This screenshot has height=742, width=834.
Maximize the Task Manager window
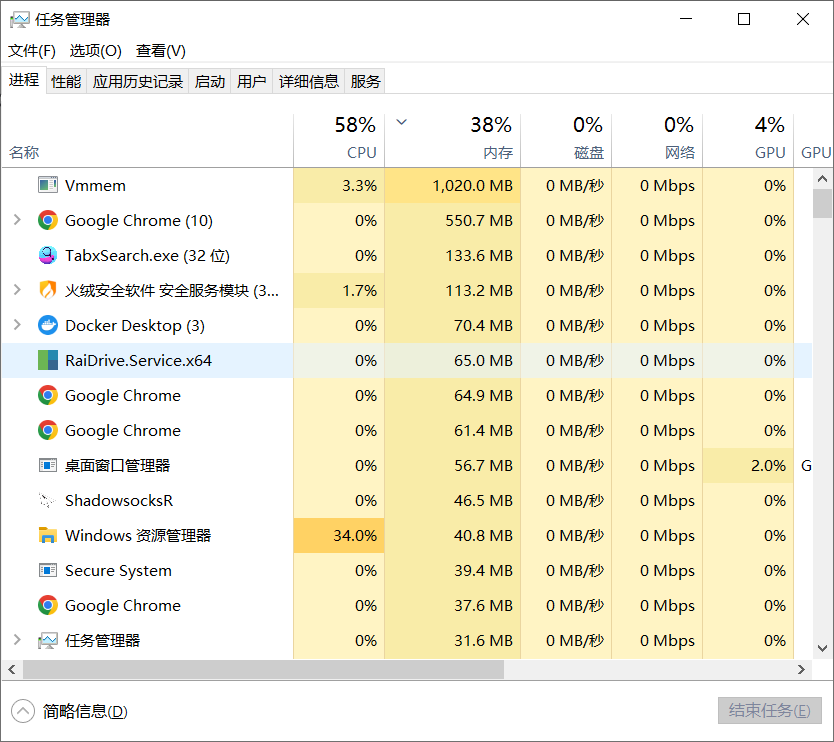pyautogui.click(x=744, y=19)
